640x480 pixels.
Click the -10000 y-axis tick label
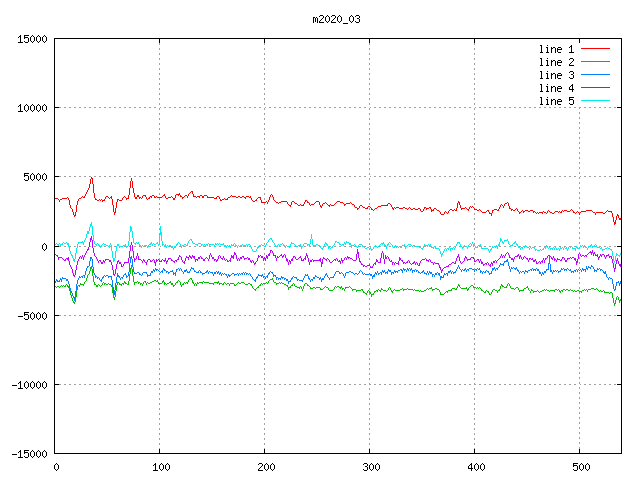click(x=29, y=385)
